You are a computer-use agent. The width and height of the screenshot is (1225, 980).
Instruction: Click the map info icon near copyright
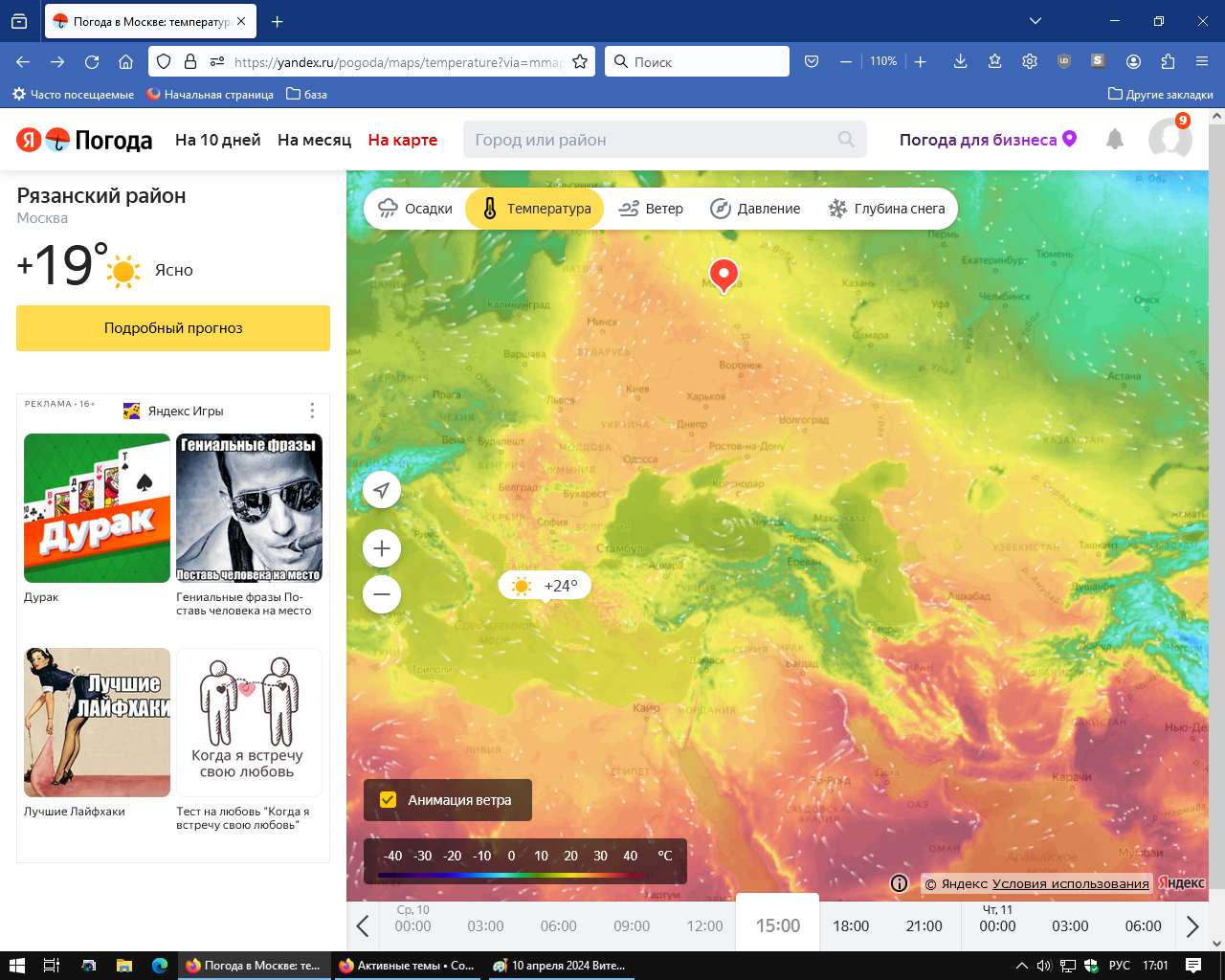click(x=899, y=883)
